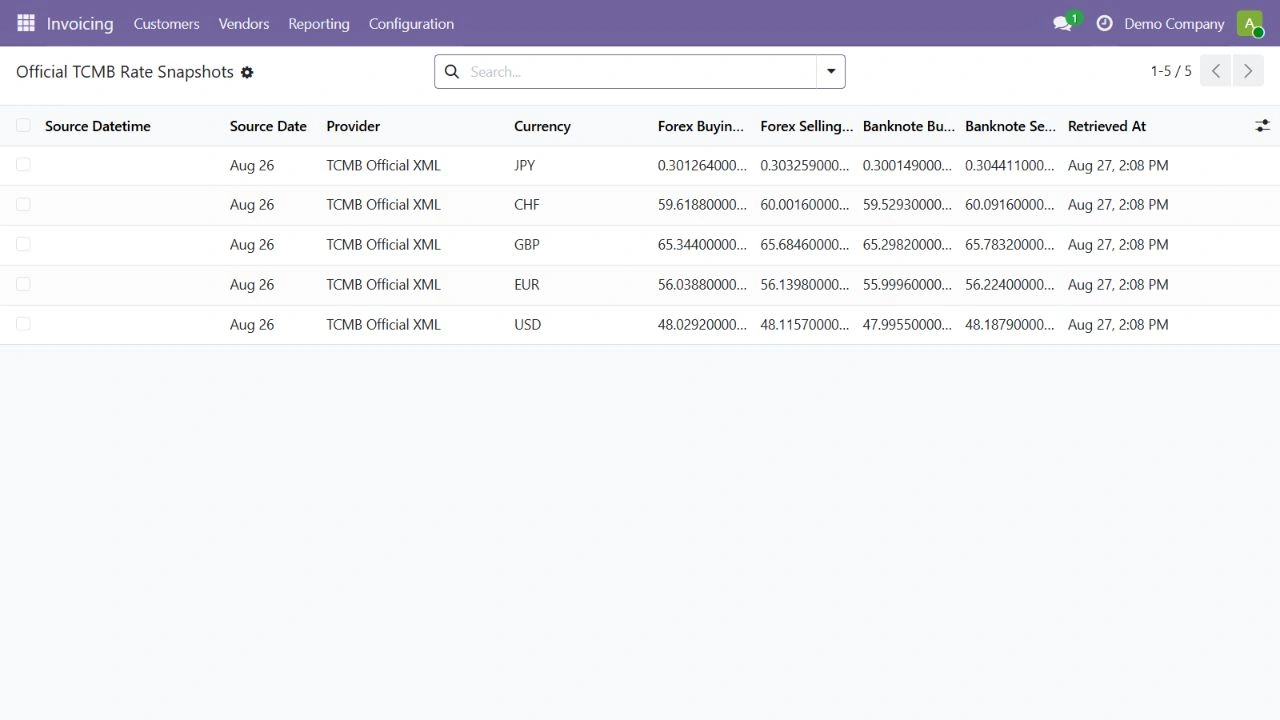Toggle the select-all header checkbox

pyautogui.click(x=23, y=125)
